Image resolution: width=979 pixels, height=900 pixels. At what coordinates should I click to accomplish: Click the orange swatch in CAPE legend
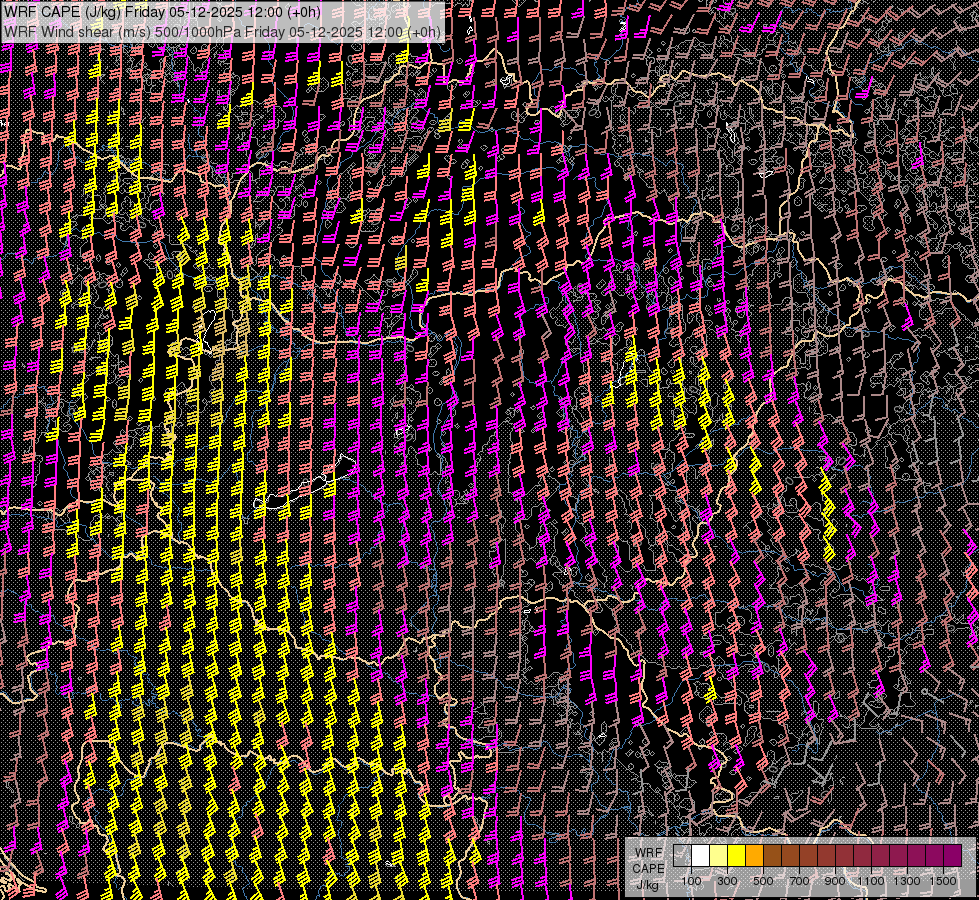click(x=754, y=856)
